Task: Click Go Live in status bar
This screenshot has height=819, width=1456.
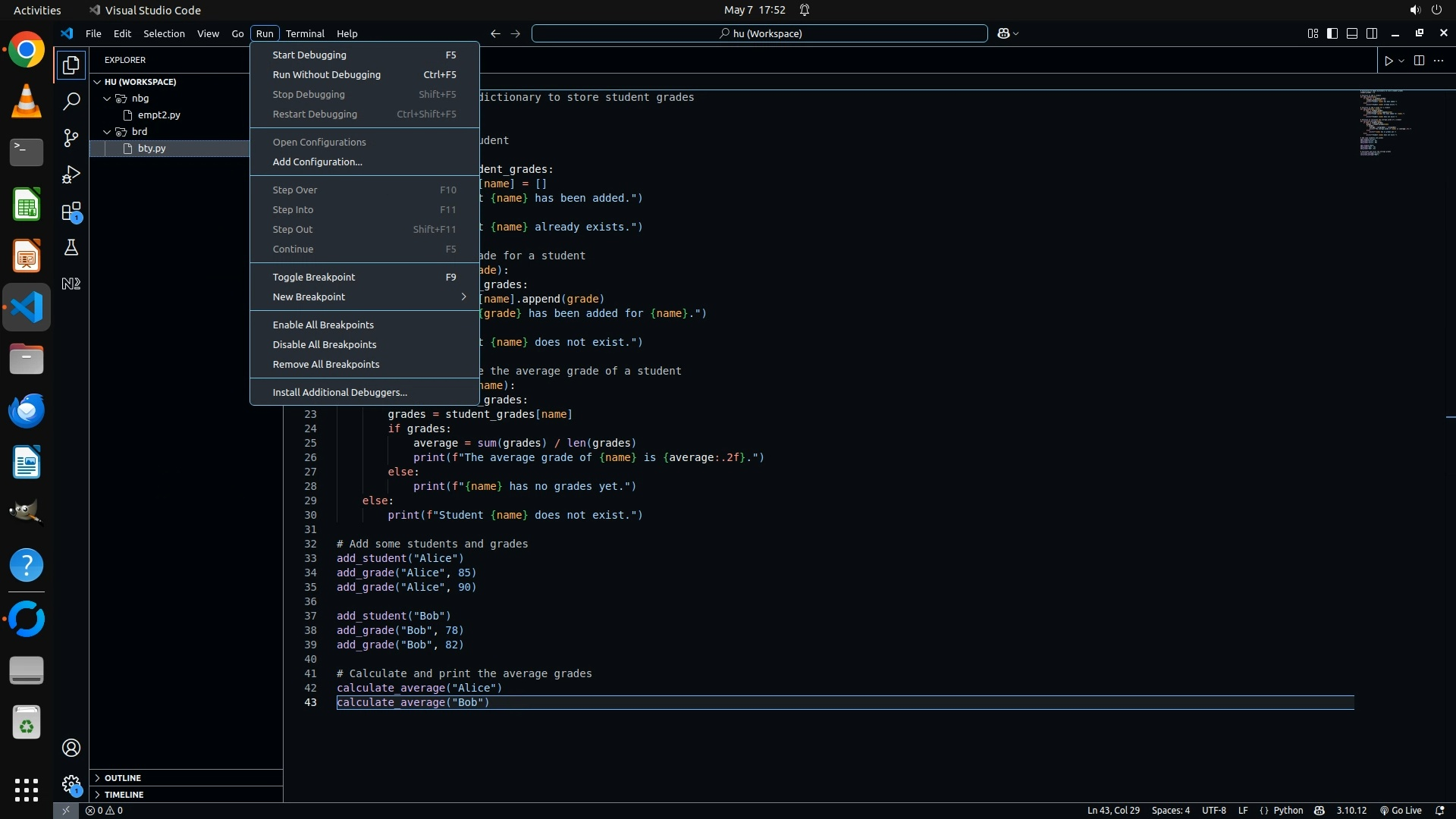Action: click(1401, 811)
